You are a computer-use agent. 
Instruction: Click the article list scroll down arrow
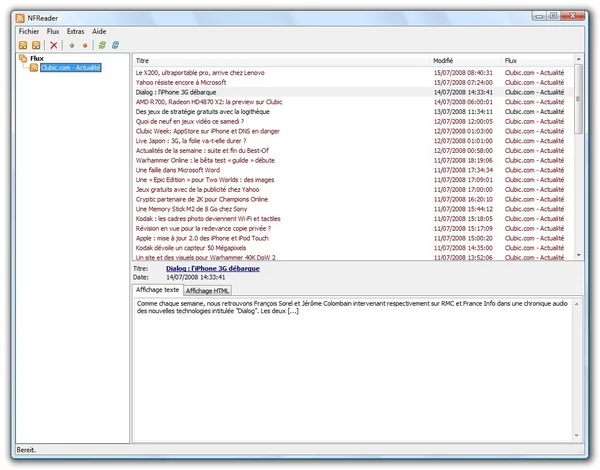[579, 255]
